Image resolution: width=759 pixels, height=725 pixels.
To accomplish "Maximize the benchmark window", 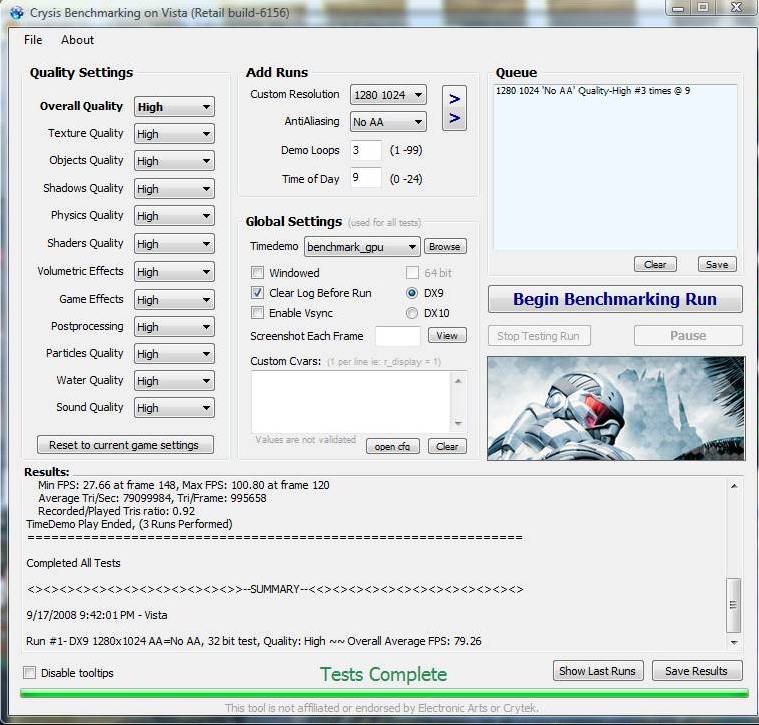I will (x=703, y=8).
